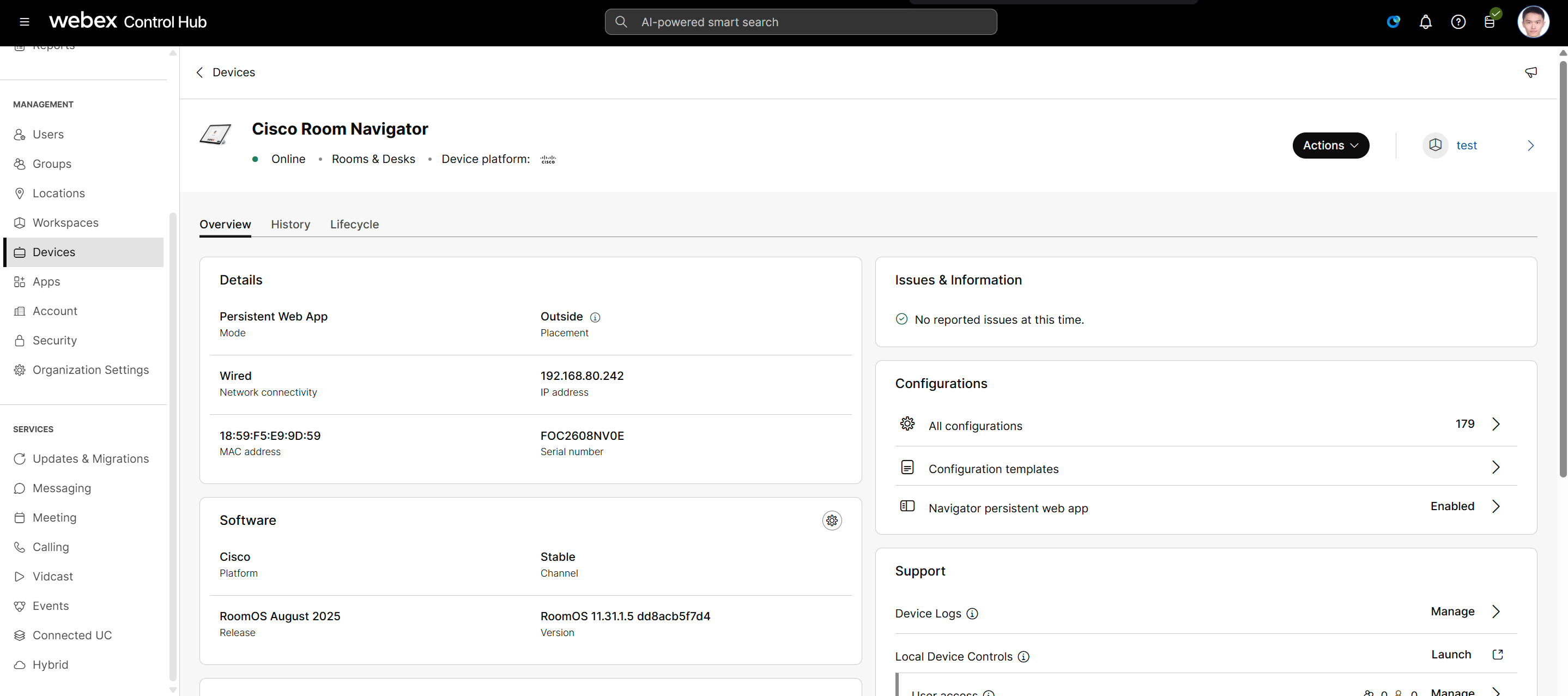1568x696 pixels.
Task: Click Manage for Device Logs
Action: [1452, 612]
